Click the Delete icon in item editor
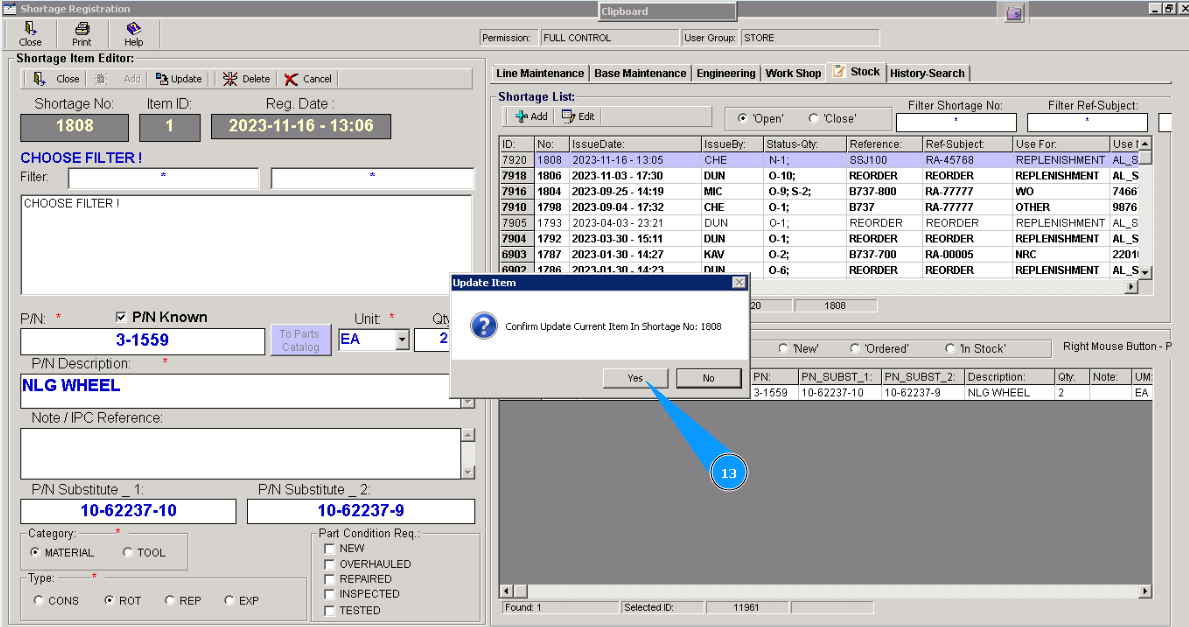 point(230,79)
